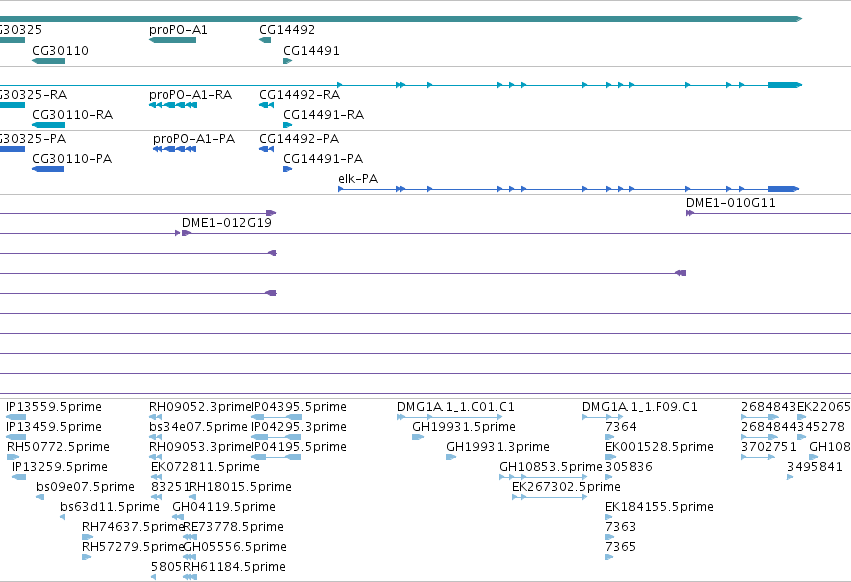Screen dimensions: 851x582
Task: Click the IP13559.5prime EST label
Action: click(x=54, y=407)
